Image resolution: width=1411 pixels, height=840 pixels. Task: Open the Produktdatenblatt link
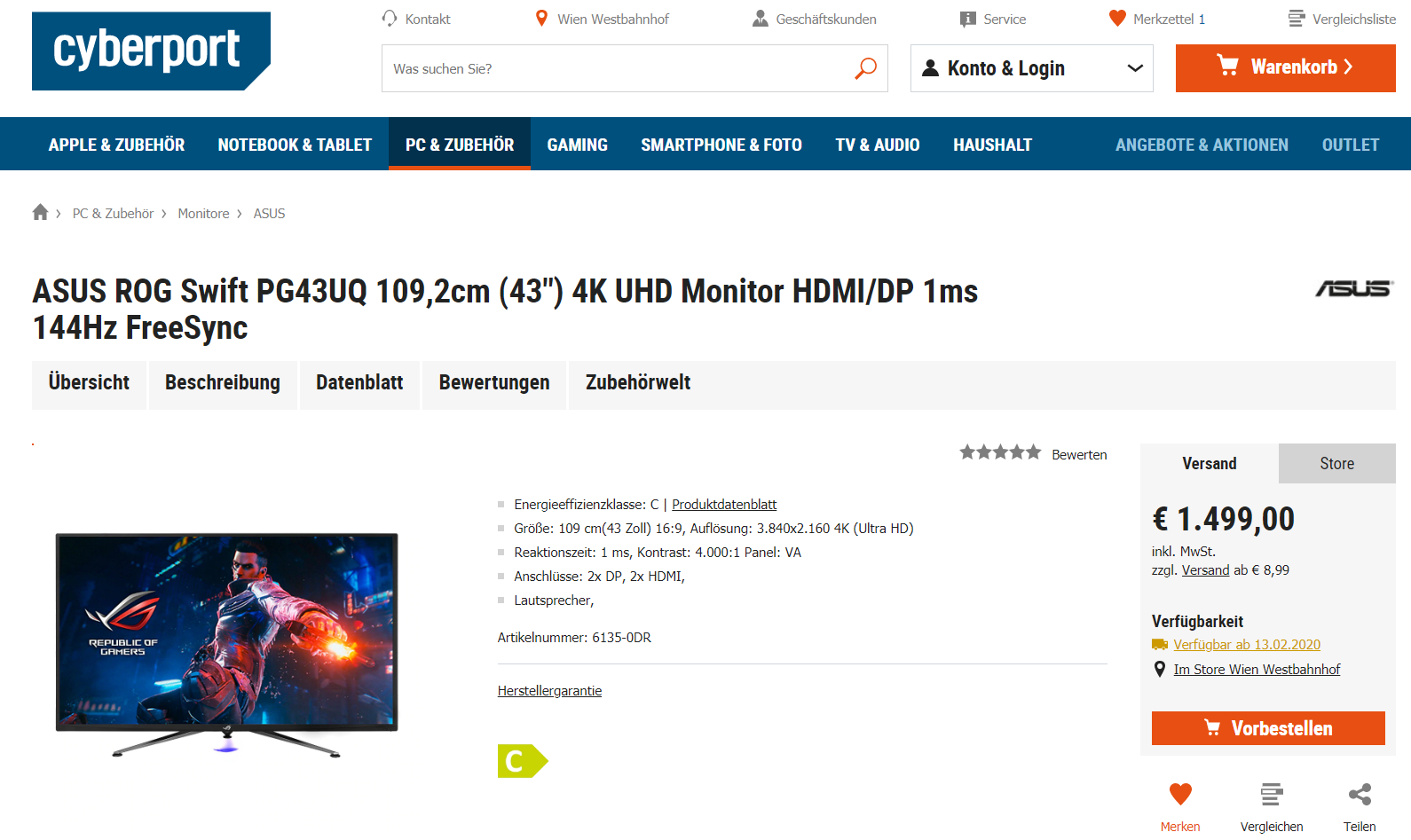point(724,504)
